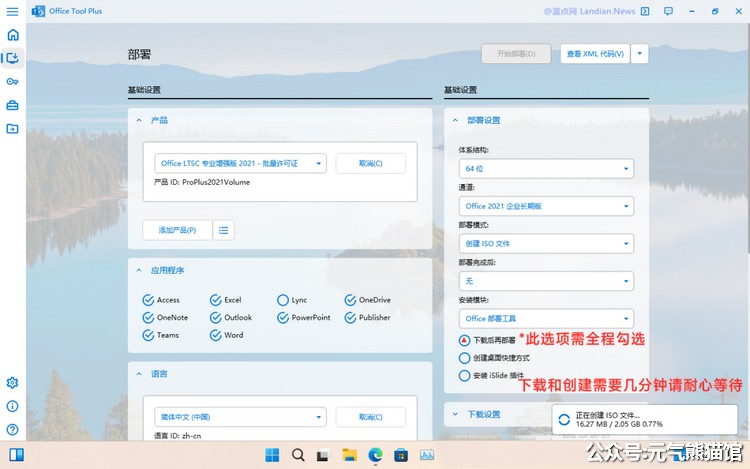Open the settings gear in sidebar

12,383
